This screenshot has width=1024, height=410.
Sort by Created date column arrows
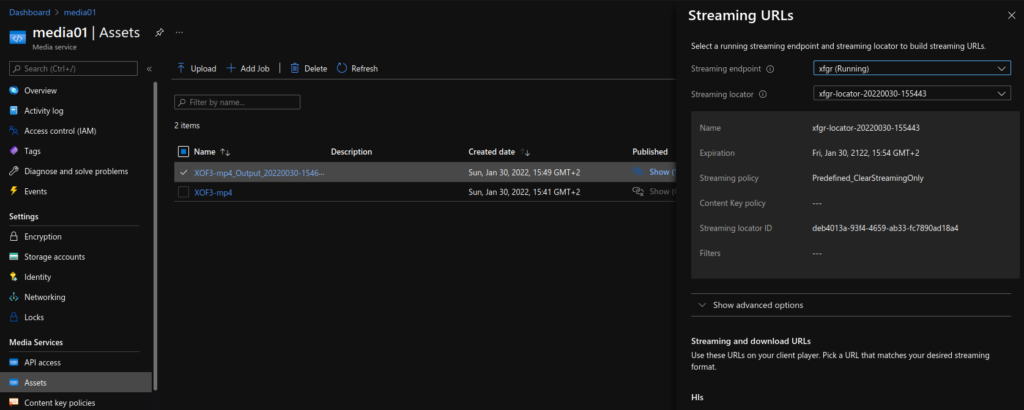525,152
